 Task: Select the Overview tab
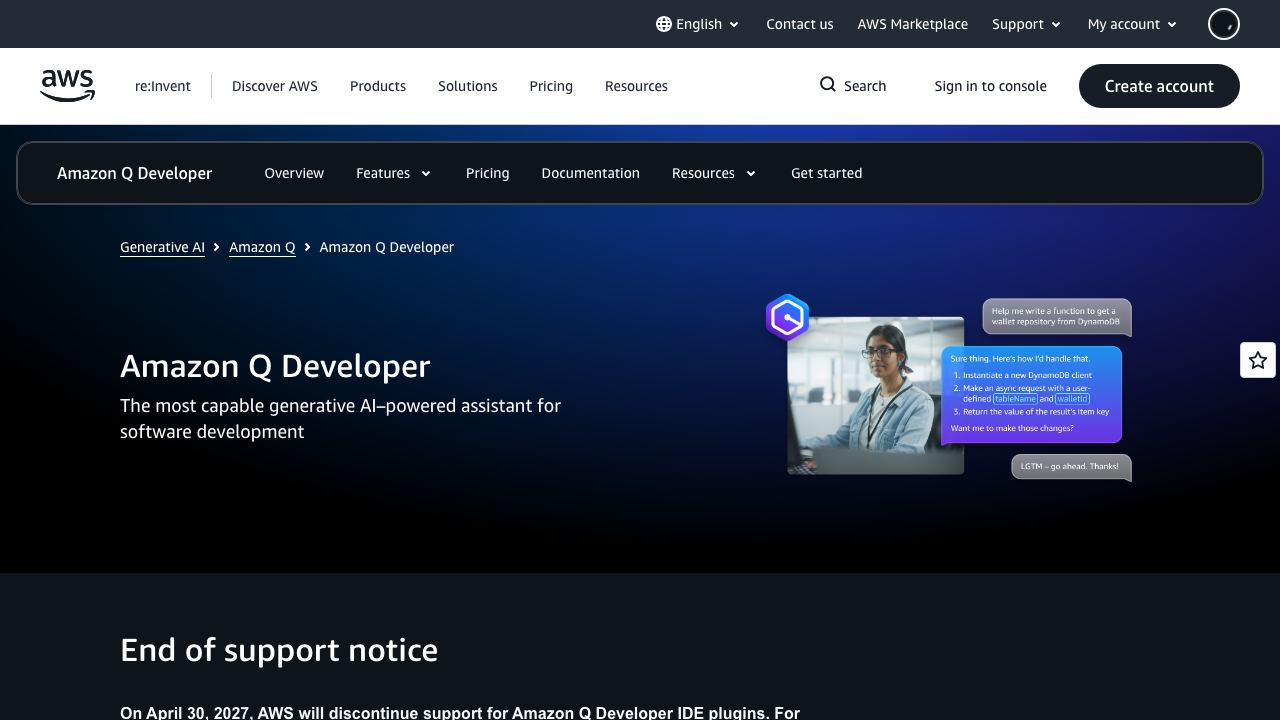(294, 173)
